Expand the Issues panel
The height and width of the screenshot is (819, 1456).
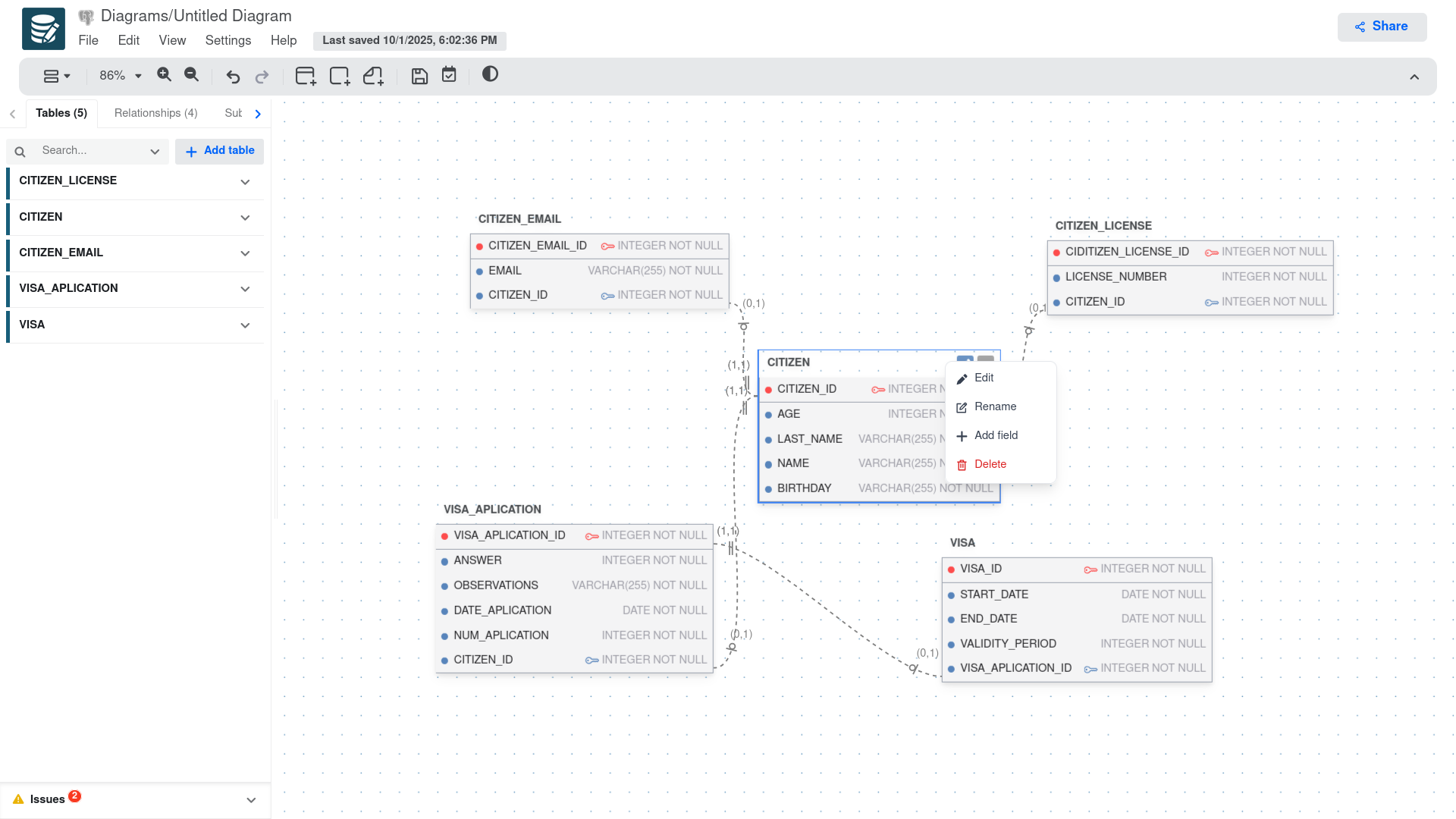click(251, 800)
